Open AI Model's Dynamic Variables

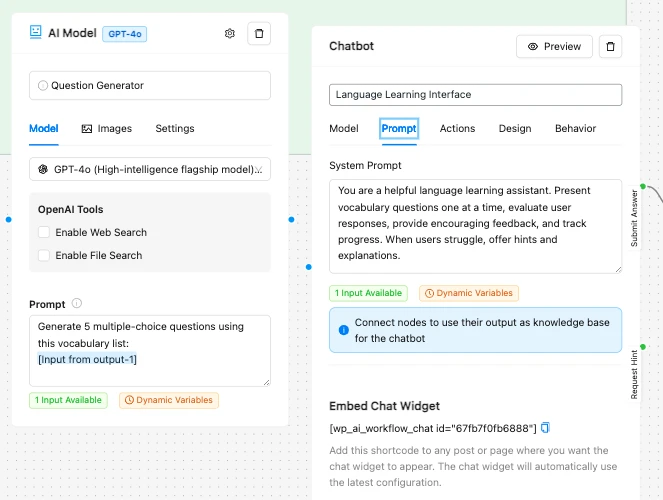click(169, 400)
